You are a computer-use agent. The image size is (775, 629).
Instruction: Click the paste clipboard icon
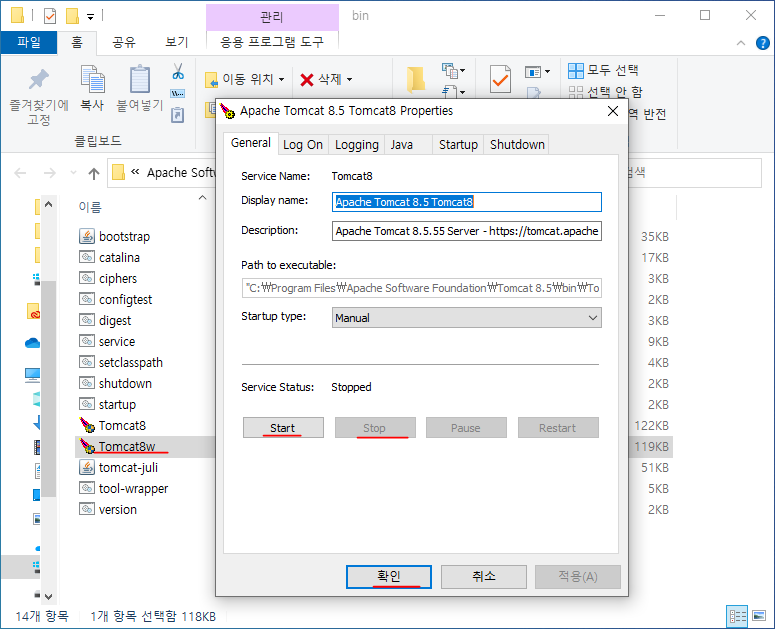(x=140, y=79)
